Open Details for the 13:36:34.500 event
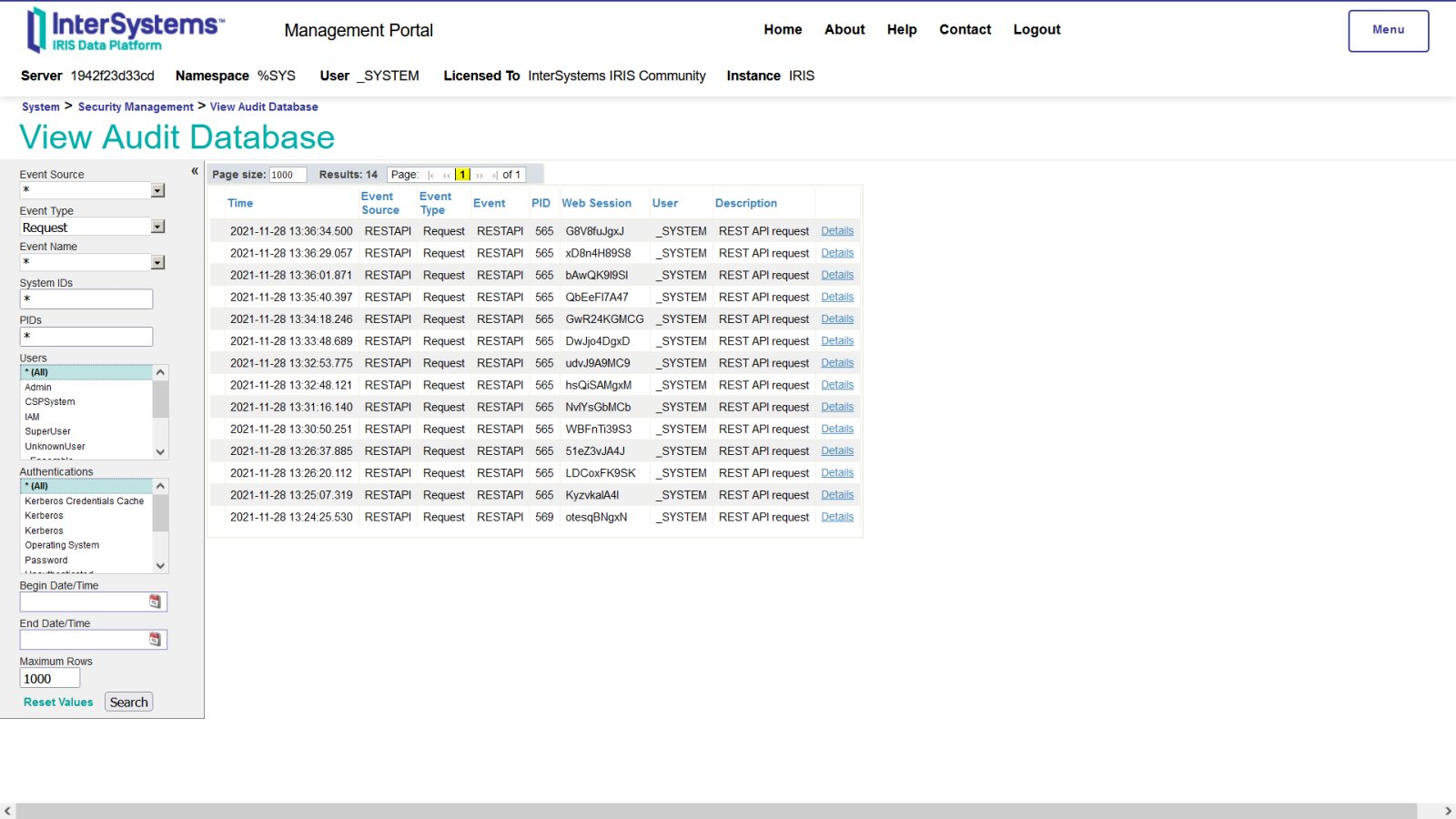1456x819 pixels. click(x=836, y=231)
